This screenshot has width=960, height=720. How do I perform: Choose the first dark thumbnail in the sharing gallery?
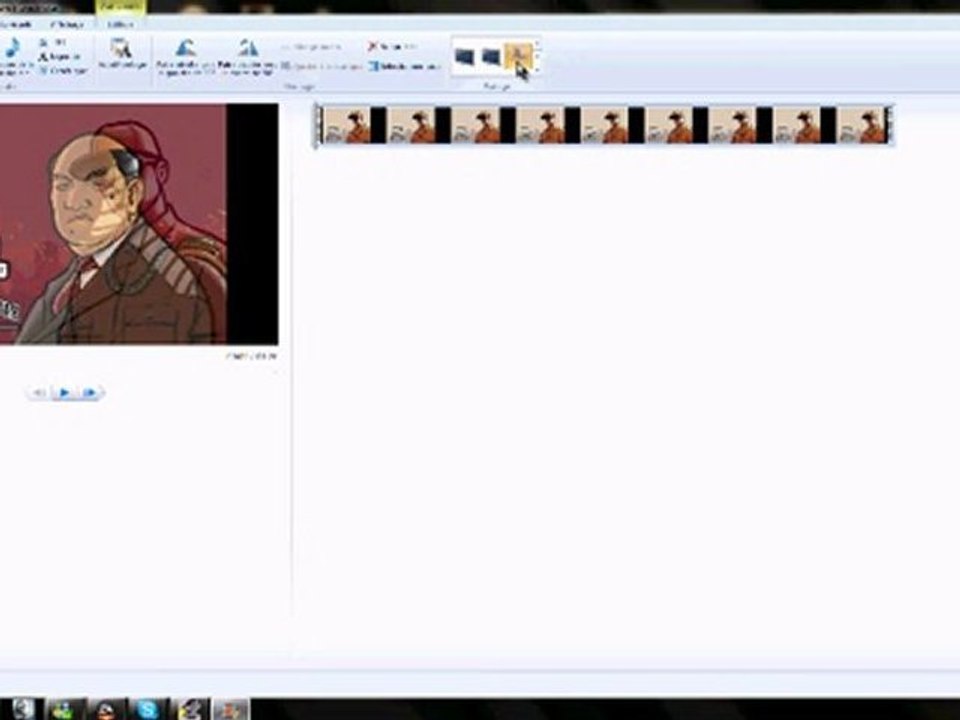(x=464, y=57)
